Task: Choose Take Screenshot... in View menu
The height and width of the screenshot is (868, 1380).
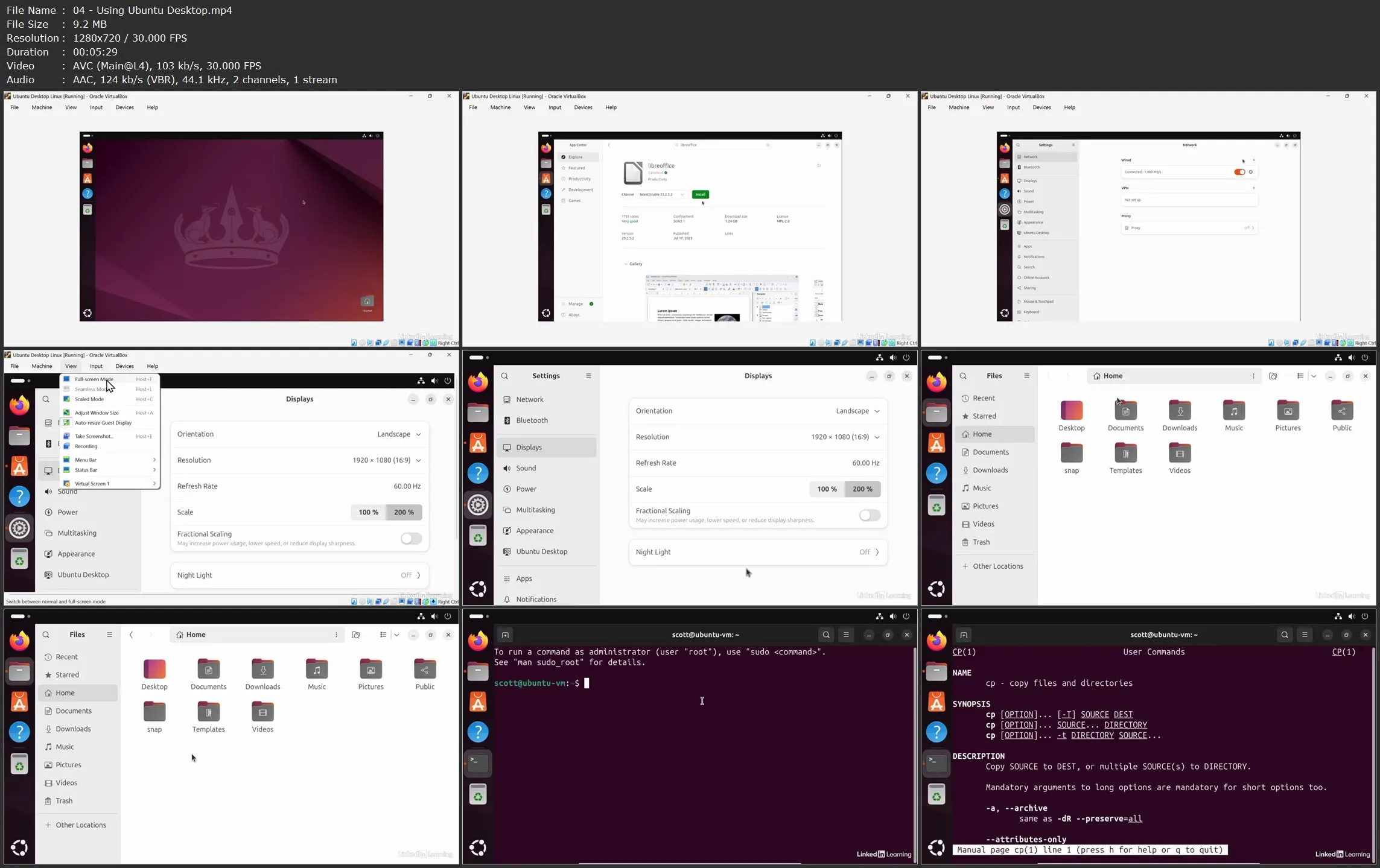Action: [94, 436]
